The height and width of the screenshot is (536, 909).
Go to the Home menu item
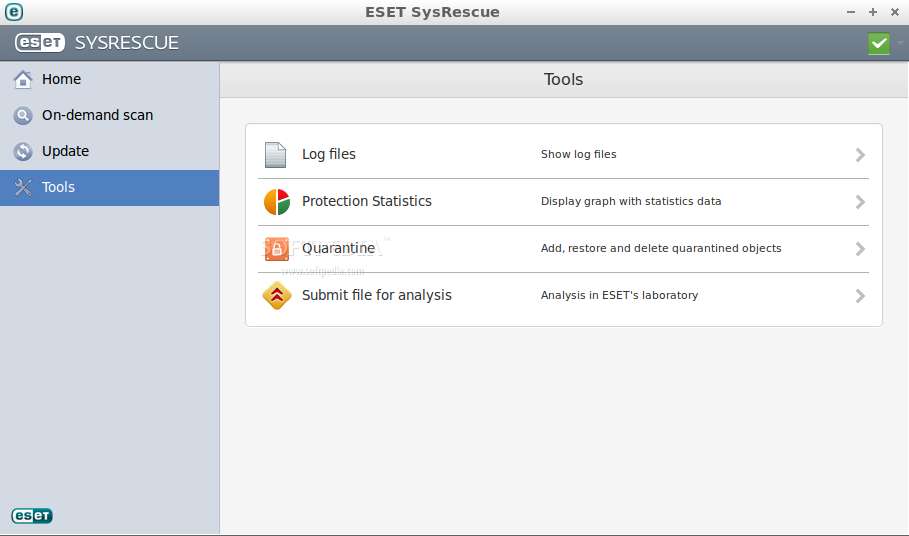tap(110, 79)
